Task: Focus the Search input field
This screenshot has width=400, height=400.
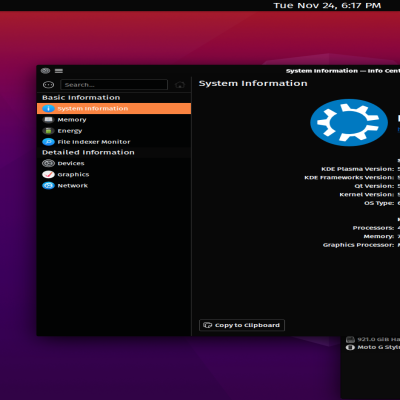Action: click(x=114, y=85)
